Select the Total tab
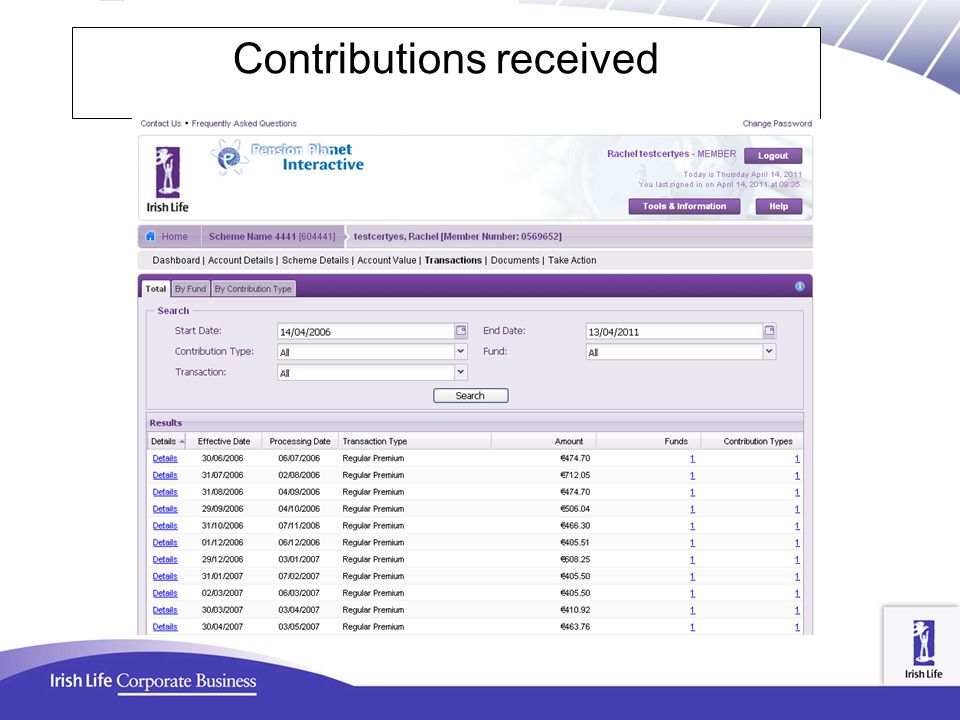The width and height of the screenshot is (960, 720). click(x=156, y=288)
